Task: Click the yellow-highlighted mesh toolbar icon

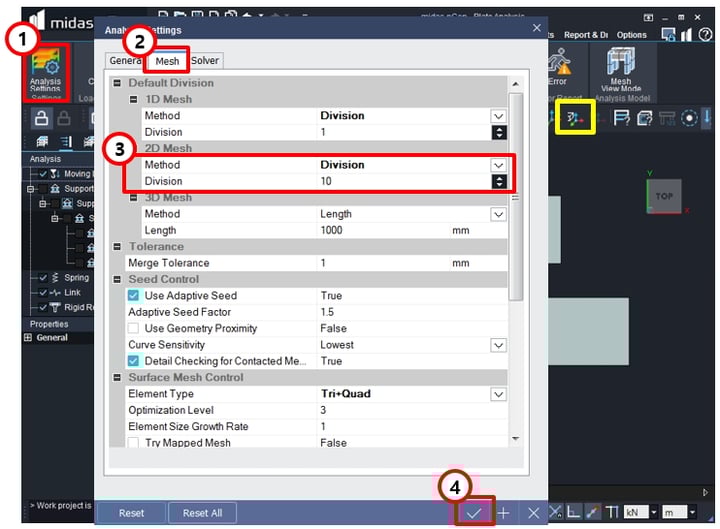Action: [575, 118]
